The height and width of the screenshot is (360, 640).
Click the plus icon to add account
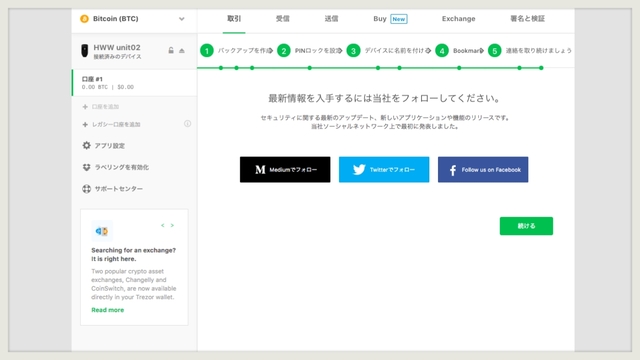coord(85,107)
